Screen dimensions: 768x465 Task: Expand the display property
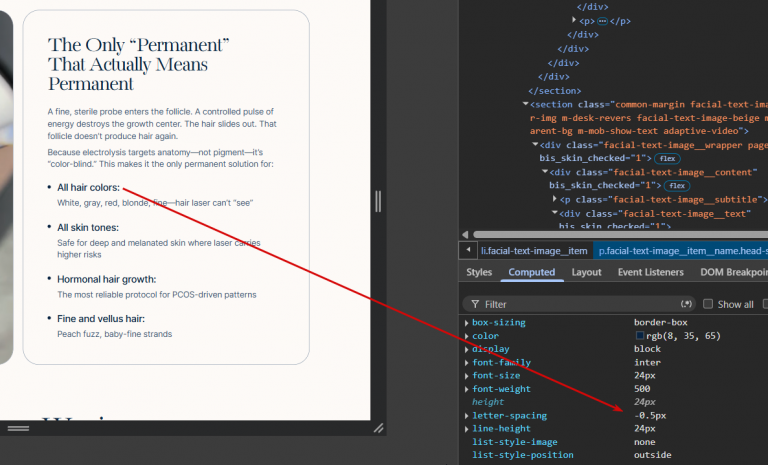click(x=467, y=349)
